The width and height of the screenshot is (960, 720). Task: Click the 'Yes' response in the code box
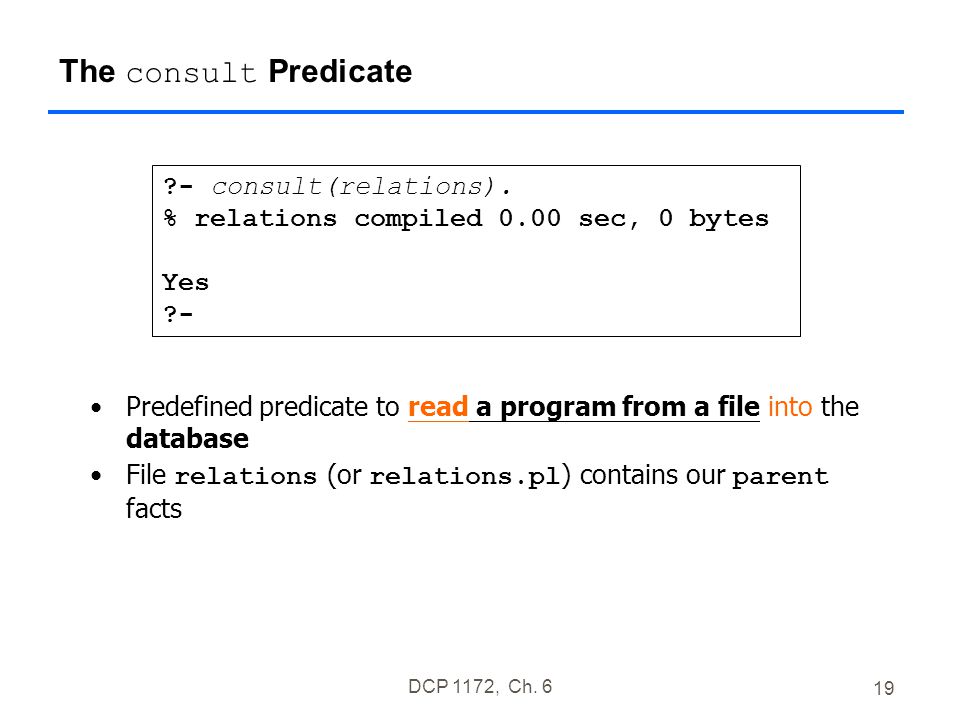click(186, 282)
